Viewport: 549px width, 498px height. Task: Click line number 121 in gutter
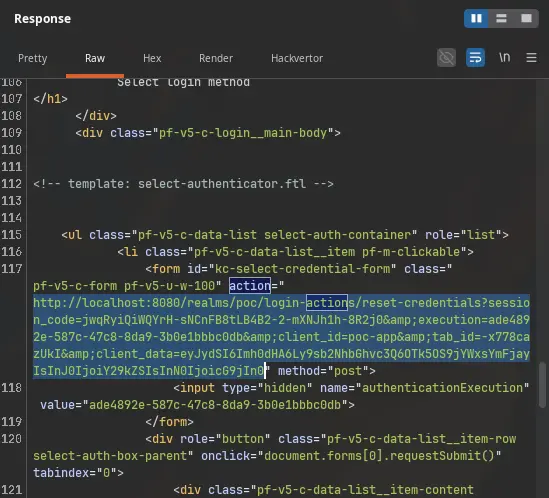12,490
